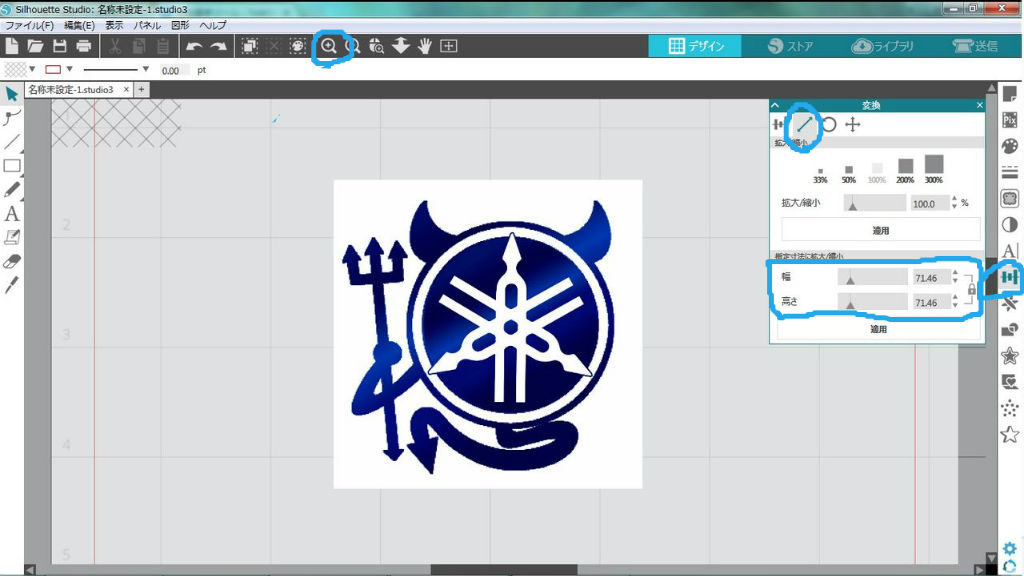The image size is (1024, 576).
Task: Create a new document
Action: tap(11, 46)
